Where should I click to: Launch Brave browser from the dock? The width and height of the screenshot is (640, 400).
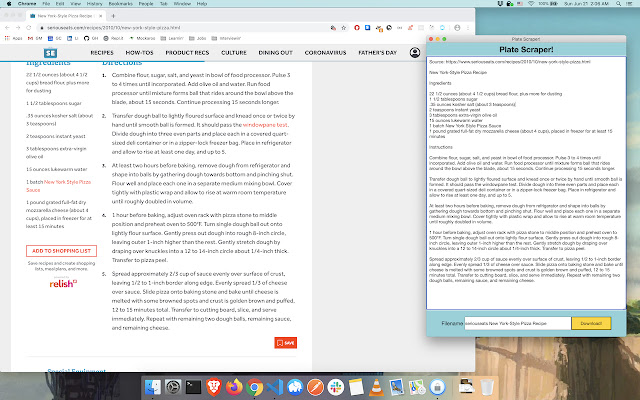(213, 387)
